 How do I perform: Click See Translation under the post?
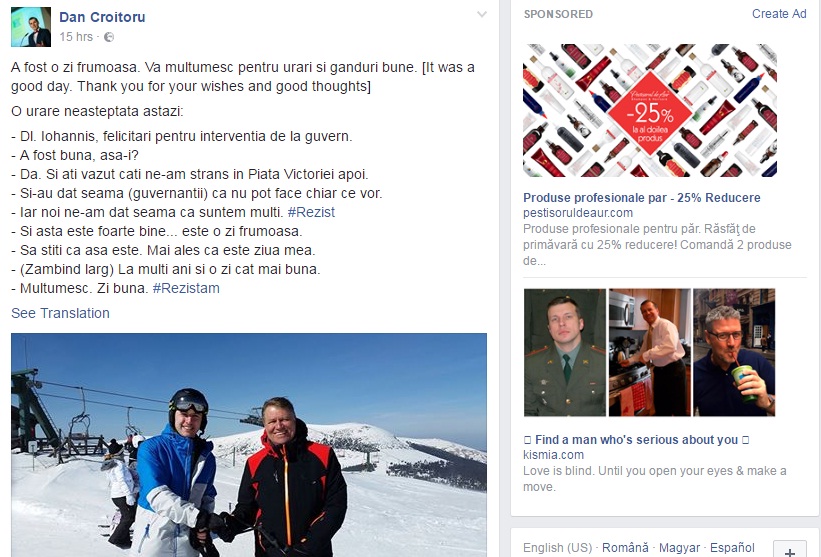point(60,313)
